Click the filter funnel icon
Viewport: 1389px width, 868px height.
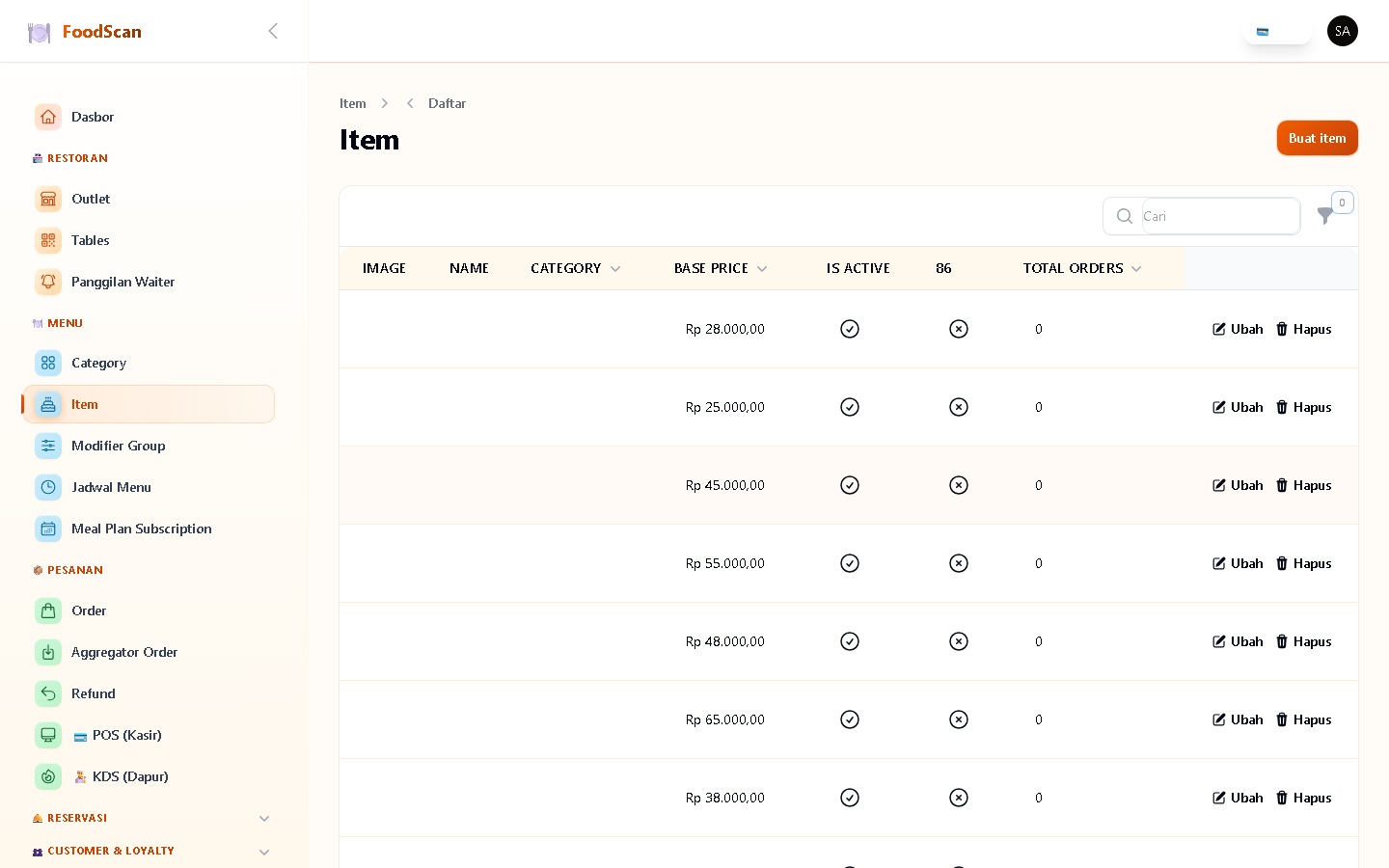tap(1326, 216)
